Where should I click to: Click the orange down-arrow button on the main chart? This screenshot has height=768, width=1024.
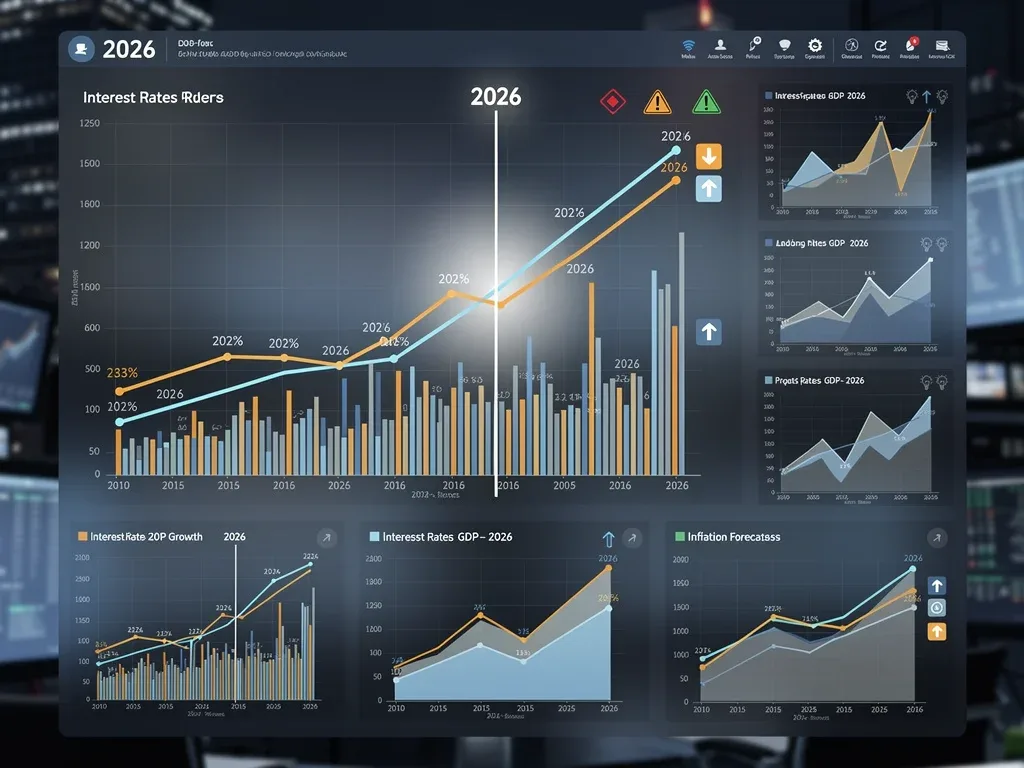click(x=709, y=157)
